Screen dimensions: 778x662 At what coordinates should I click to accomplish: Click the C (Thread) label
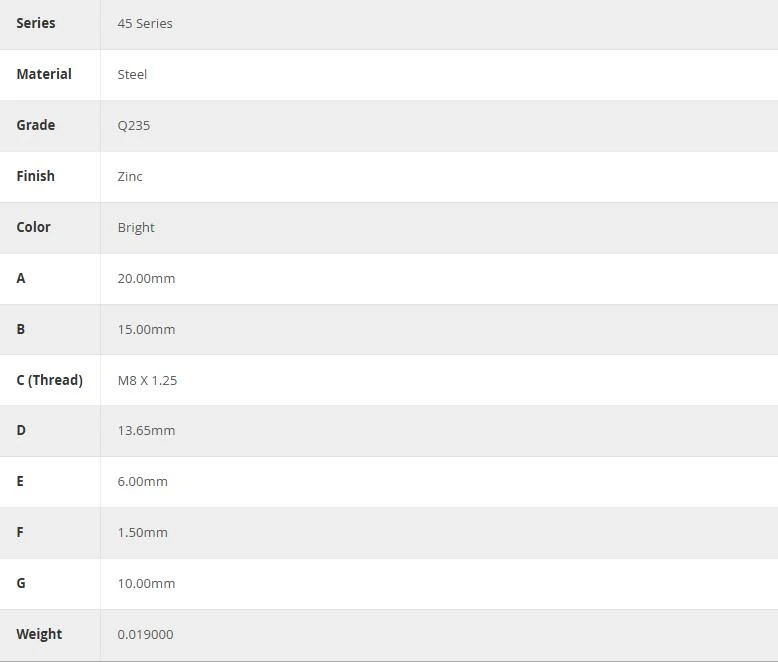(x=50, y=380)
